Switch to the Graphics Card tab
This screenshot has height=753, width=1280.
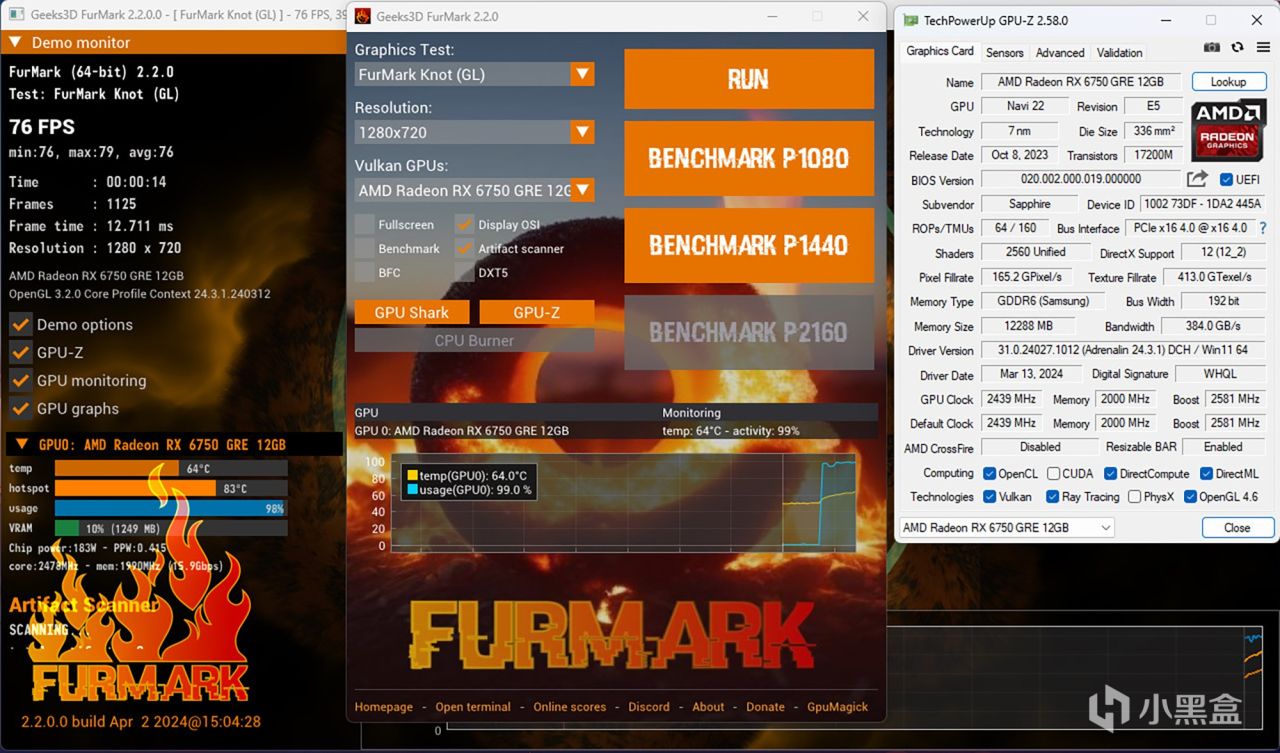click(939, 51)
